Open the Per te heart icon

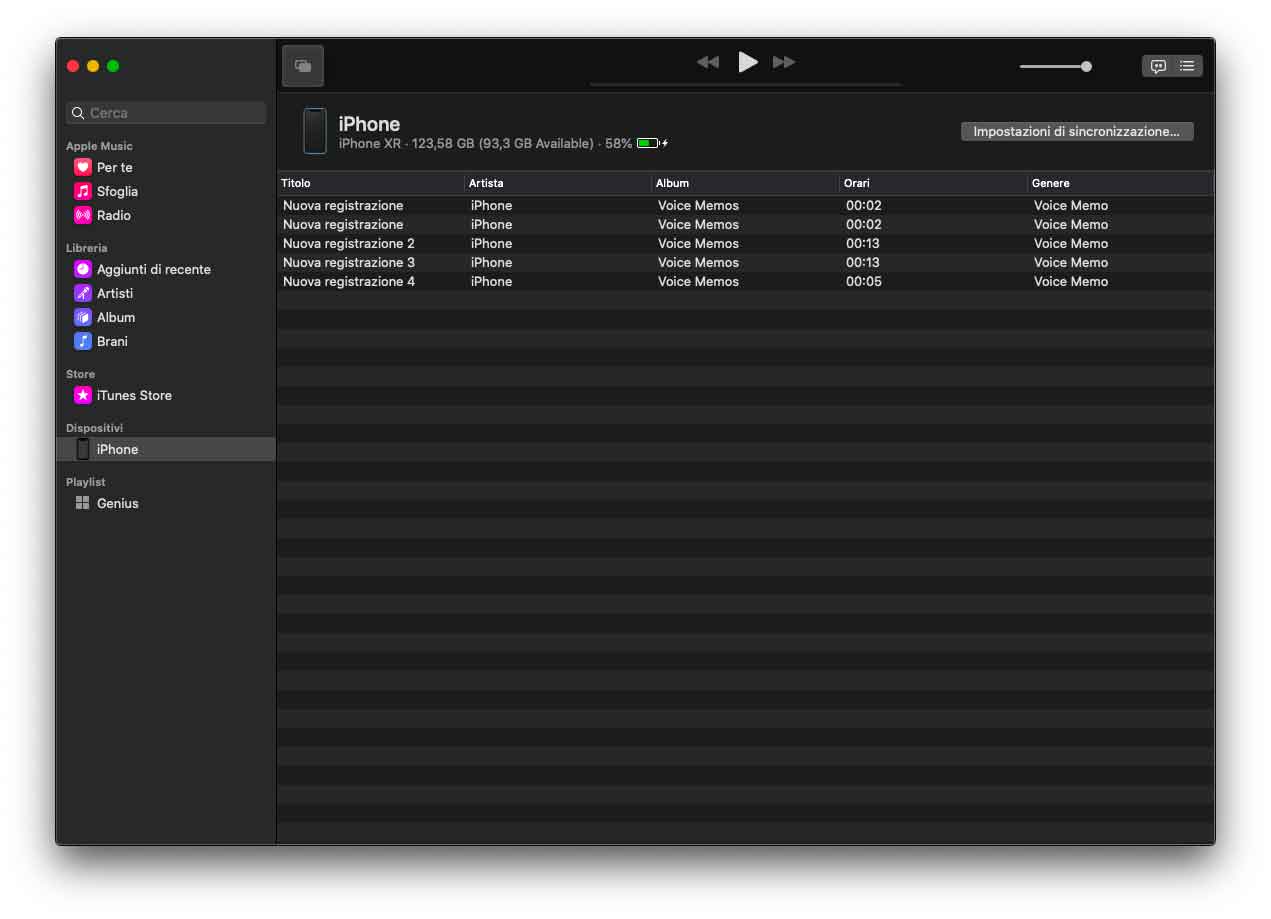point(83,167)
